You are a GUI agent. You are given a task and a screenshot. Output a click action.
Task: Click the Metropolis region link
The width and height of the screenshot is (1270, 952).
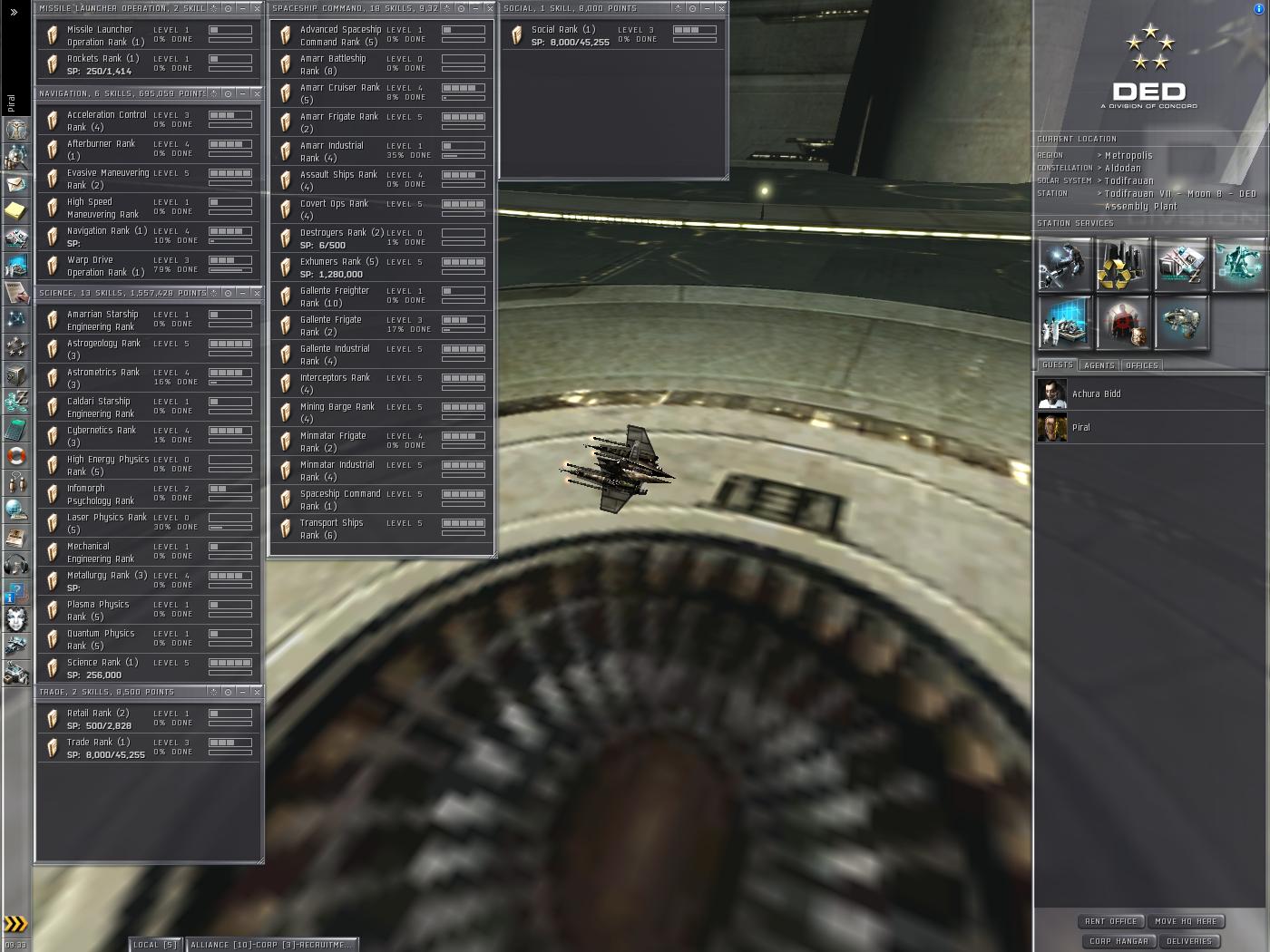point(1128,156)
